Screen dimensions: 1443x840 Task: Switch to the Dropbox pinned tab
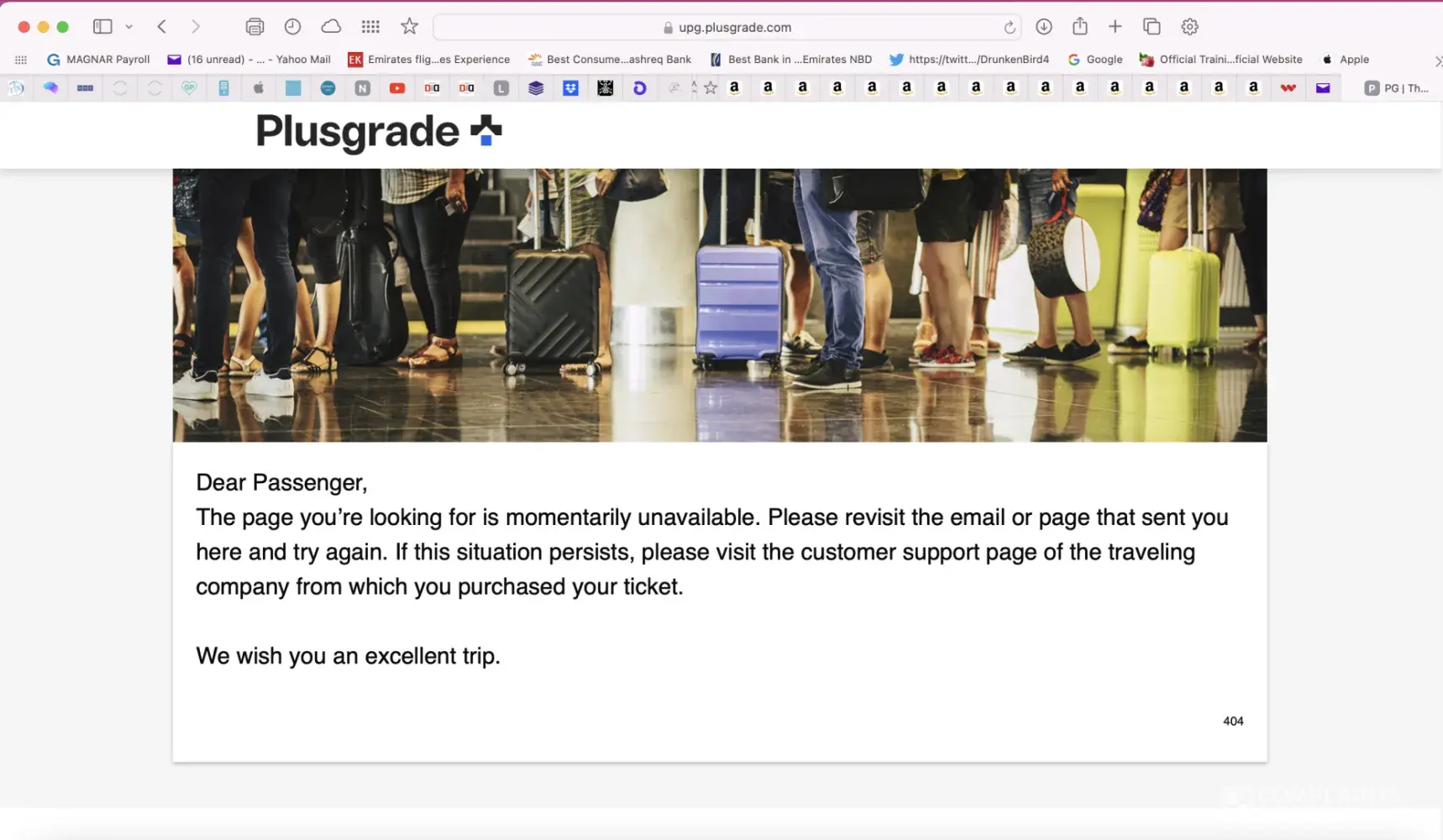pyautogui.click(x=570, y=88)
